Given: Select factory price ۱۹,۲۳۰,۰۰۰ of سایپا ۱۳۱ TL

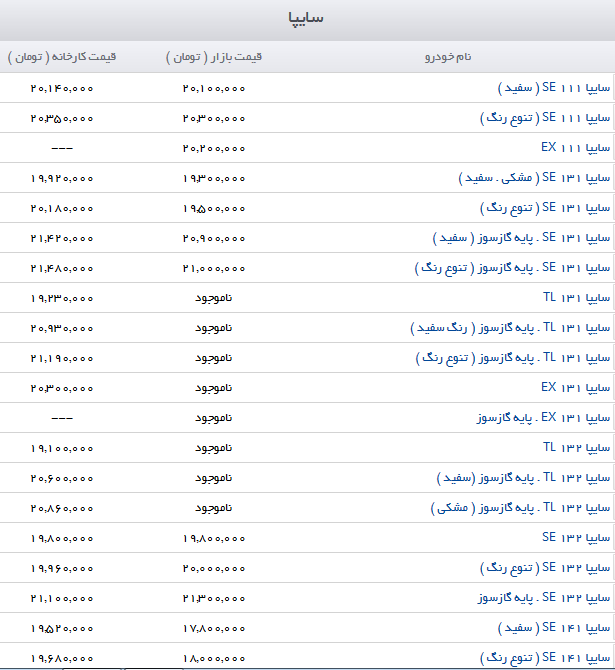Looking at the screenshot, I should (62, 298).
